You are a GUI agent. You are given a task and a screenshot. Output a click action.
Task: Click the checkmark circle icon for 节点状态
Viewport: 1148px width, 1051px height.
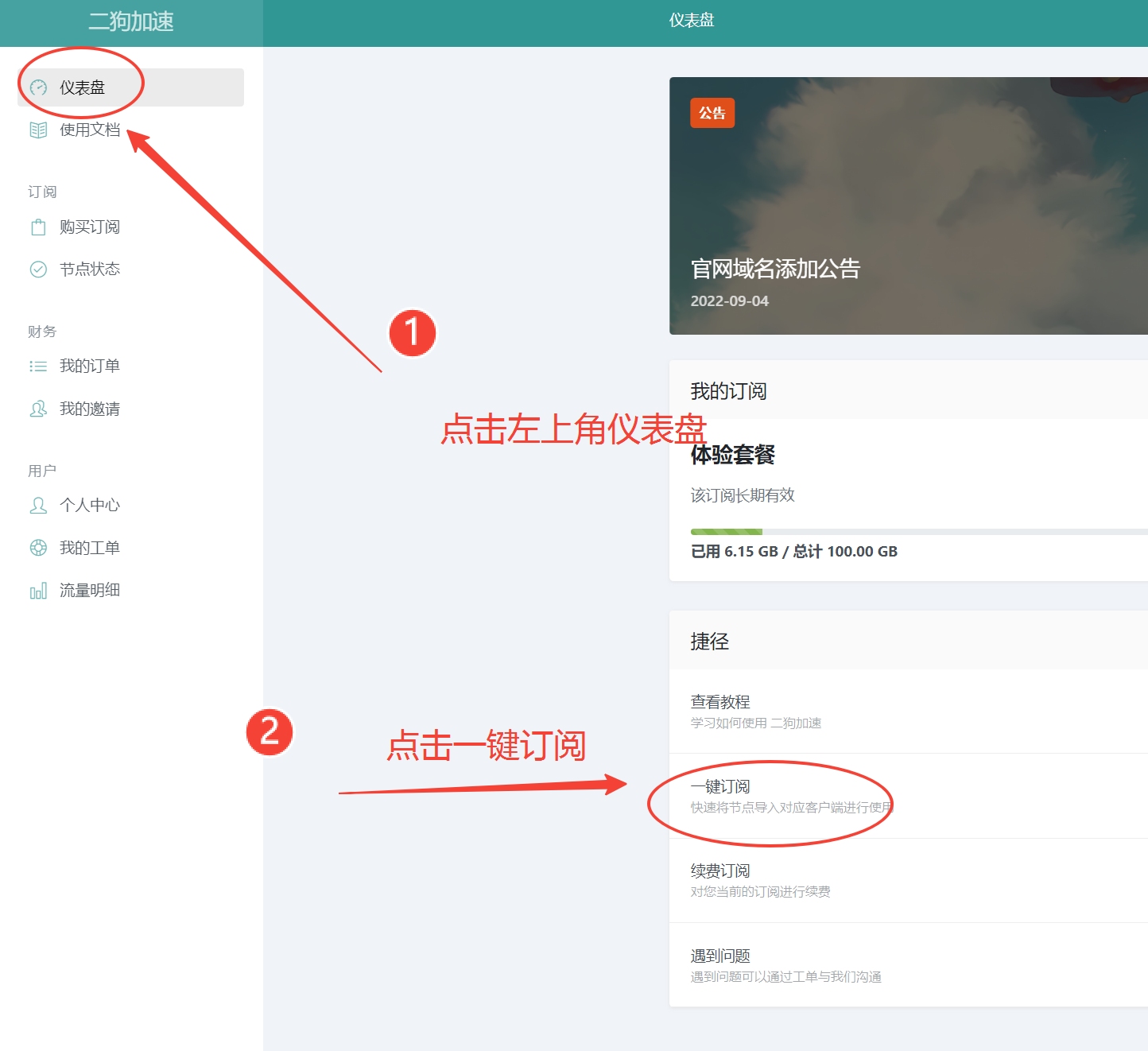coord(38,270)
